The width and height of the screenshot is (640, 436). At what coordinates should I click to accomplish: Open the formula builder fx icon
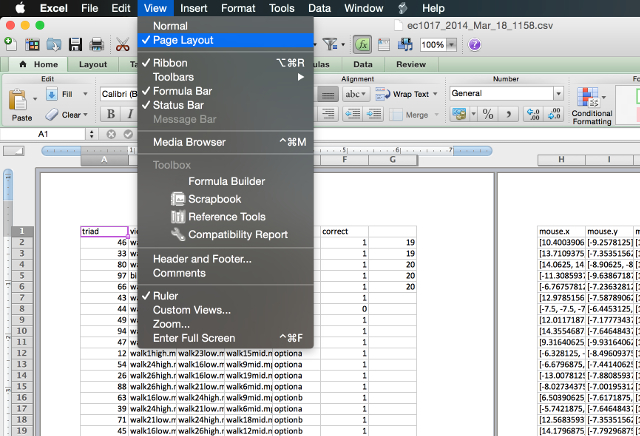click(x=362, y=44)
